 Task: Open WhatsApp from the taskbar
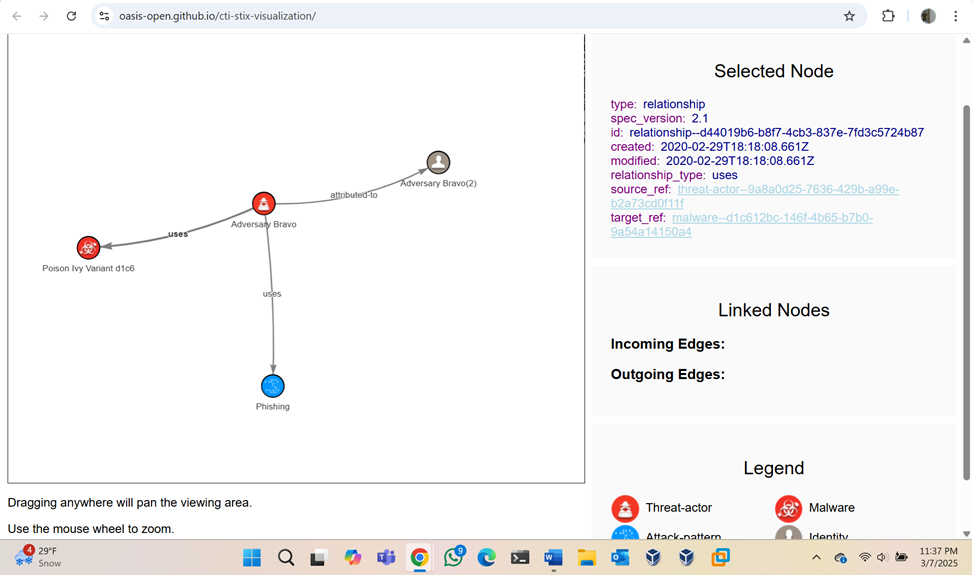click(454, 558)
